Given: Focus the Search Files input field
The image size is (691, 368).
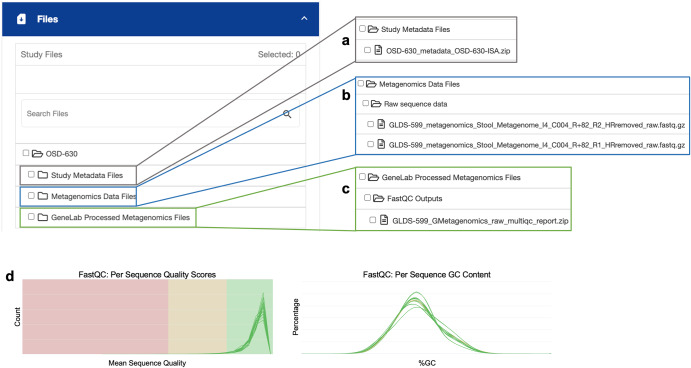Looking at the screenshot, I should coord(160,114).
